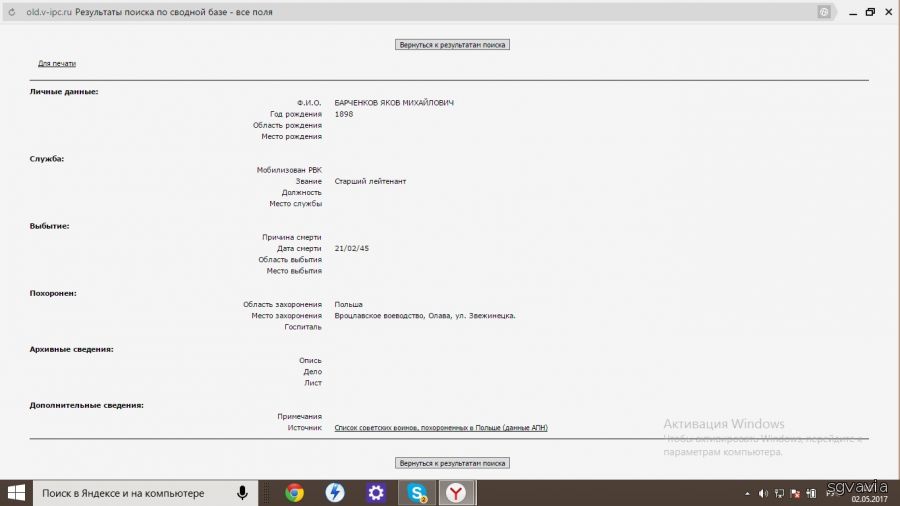Click the 'Служба:' section heading
The image size is (900, 506).
pos(47,159)
